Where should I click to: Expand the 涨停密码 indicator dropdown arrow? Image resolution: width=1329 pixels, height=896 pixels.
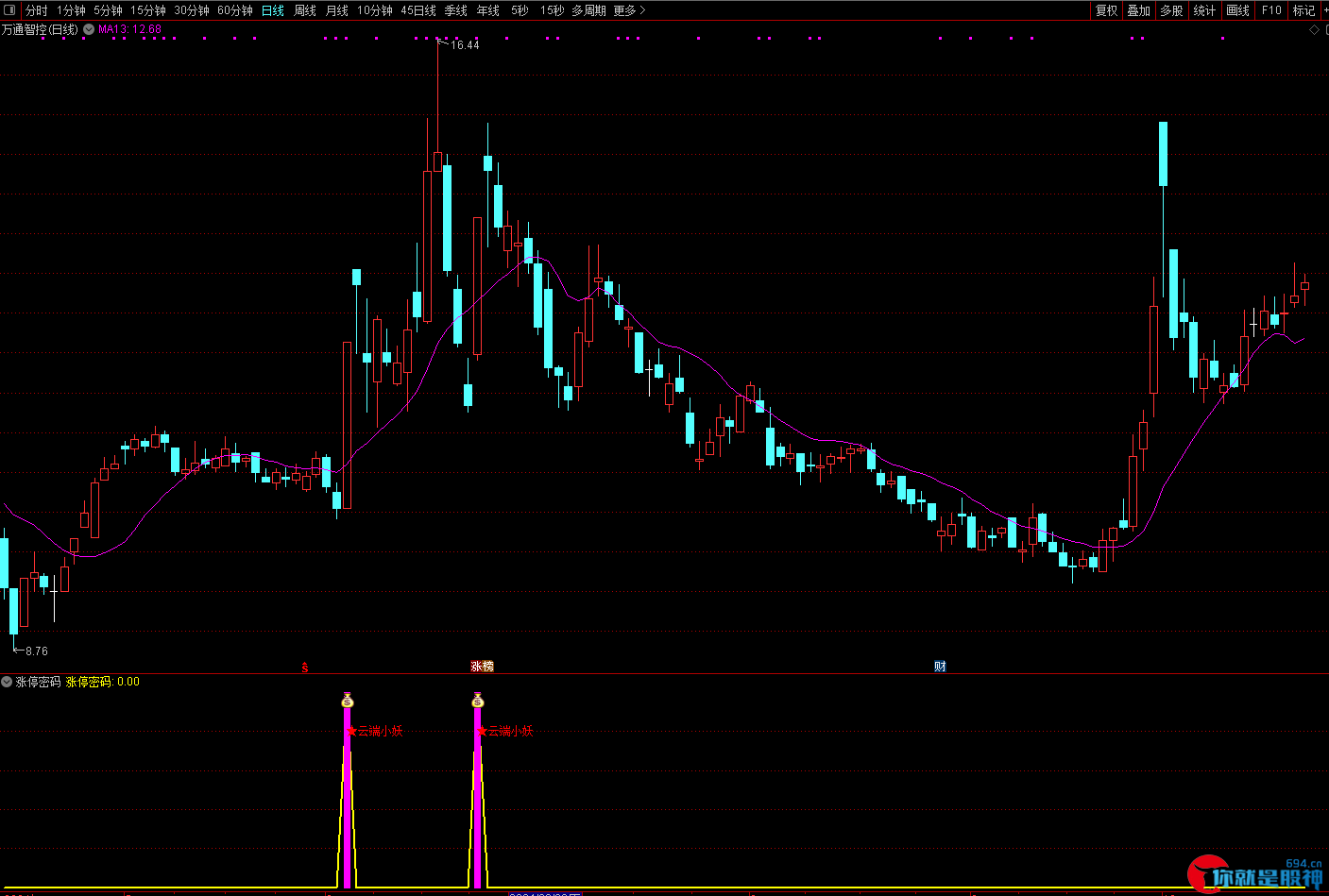click(7, 682)
